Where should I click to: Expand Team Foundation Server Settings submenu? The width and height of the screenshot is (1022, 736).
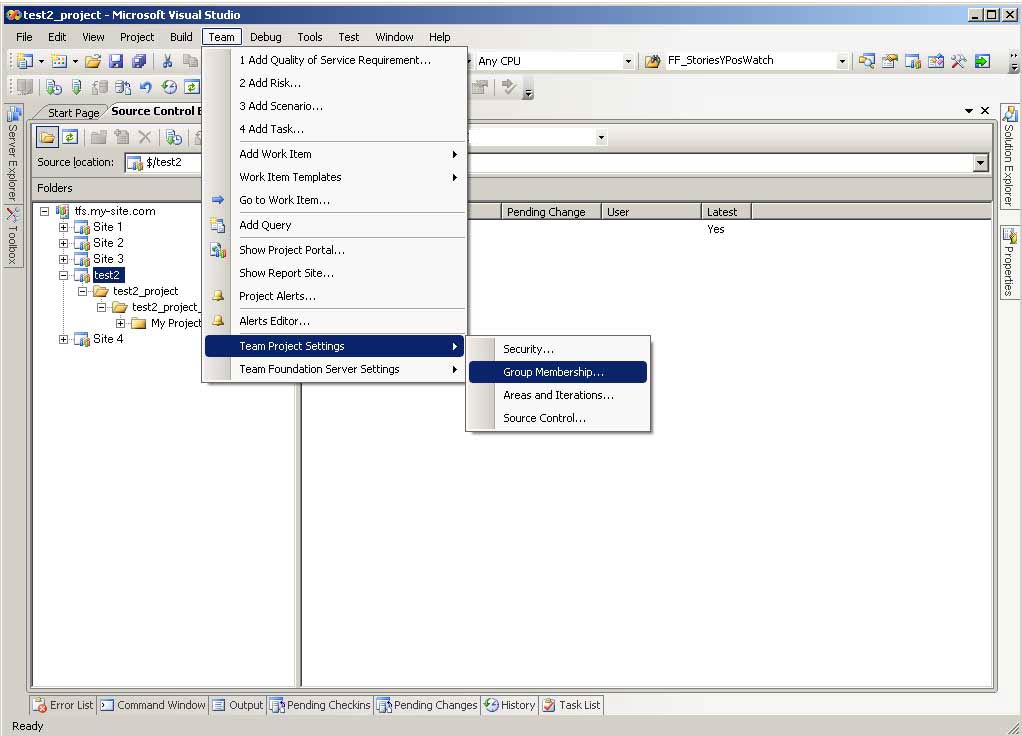pos(334,369)
